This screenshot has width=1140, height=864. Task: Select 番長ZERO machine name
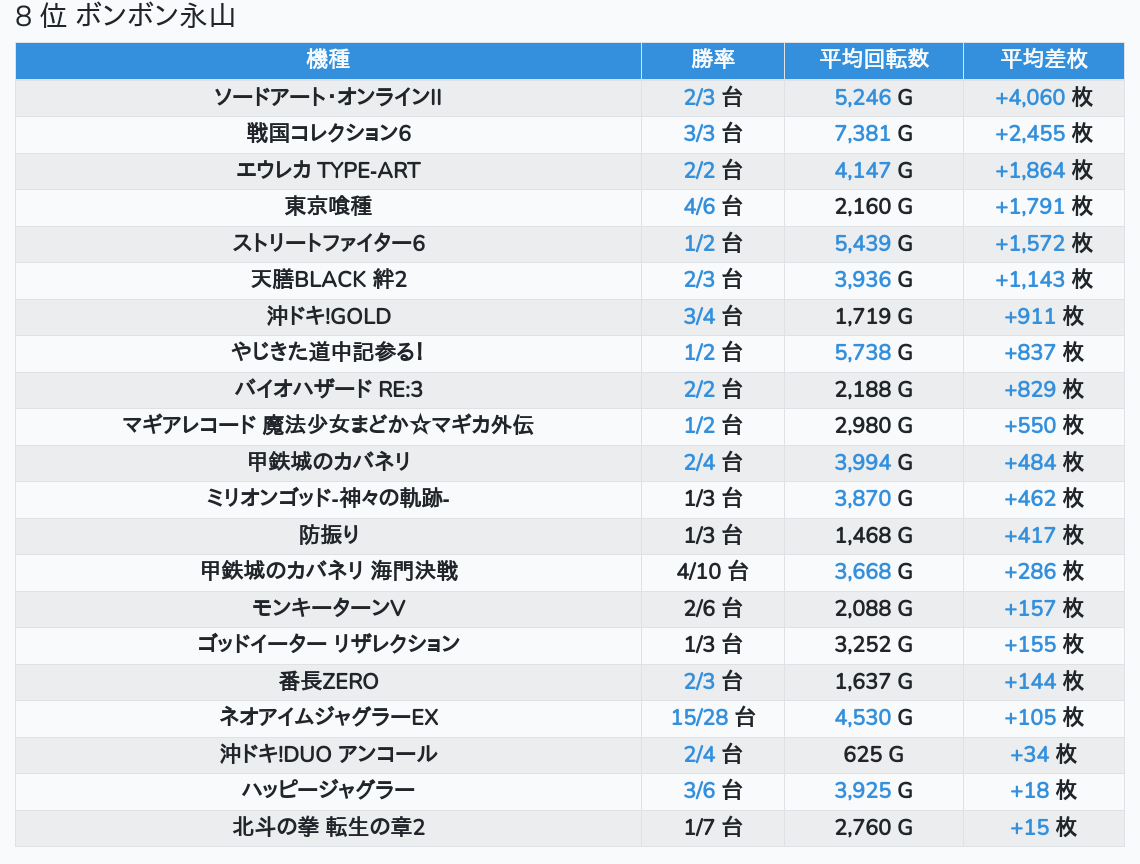[328, 681]
